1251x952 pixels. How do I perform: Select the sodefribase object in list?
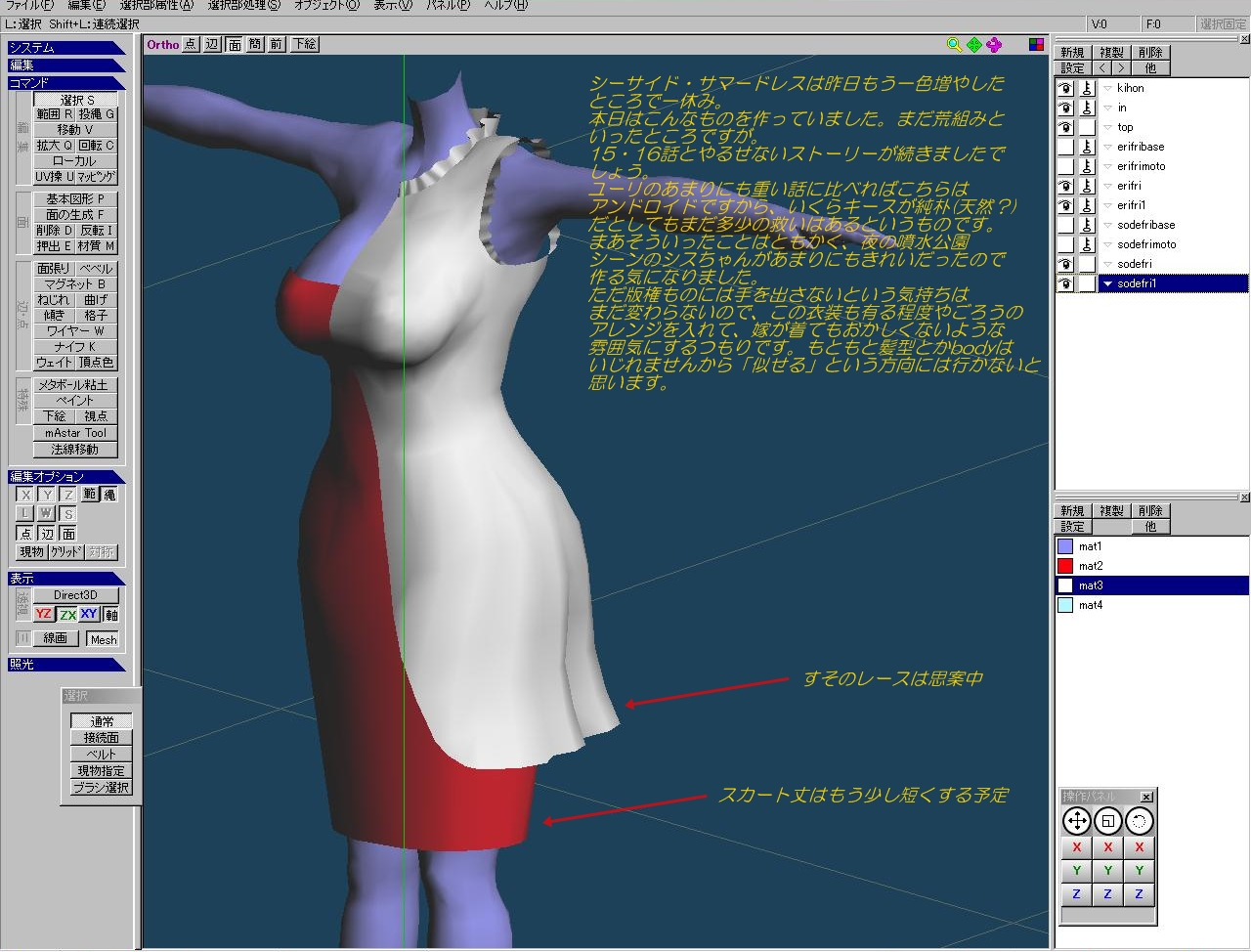point(1145,225)
